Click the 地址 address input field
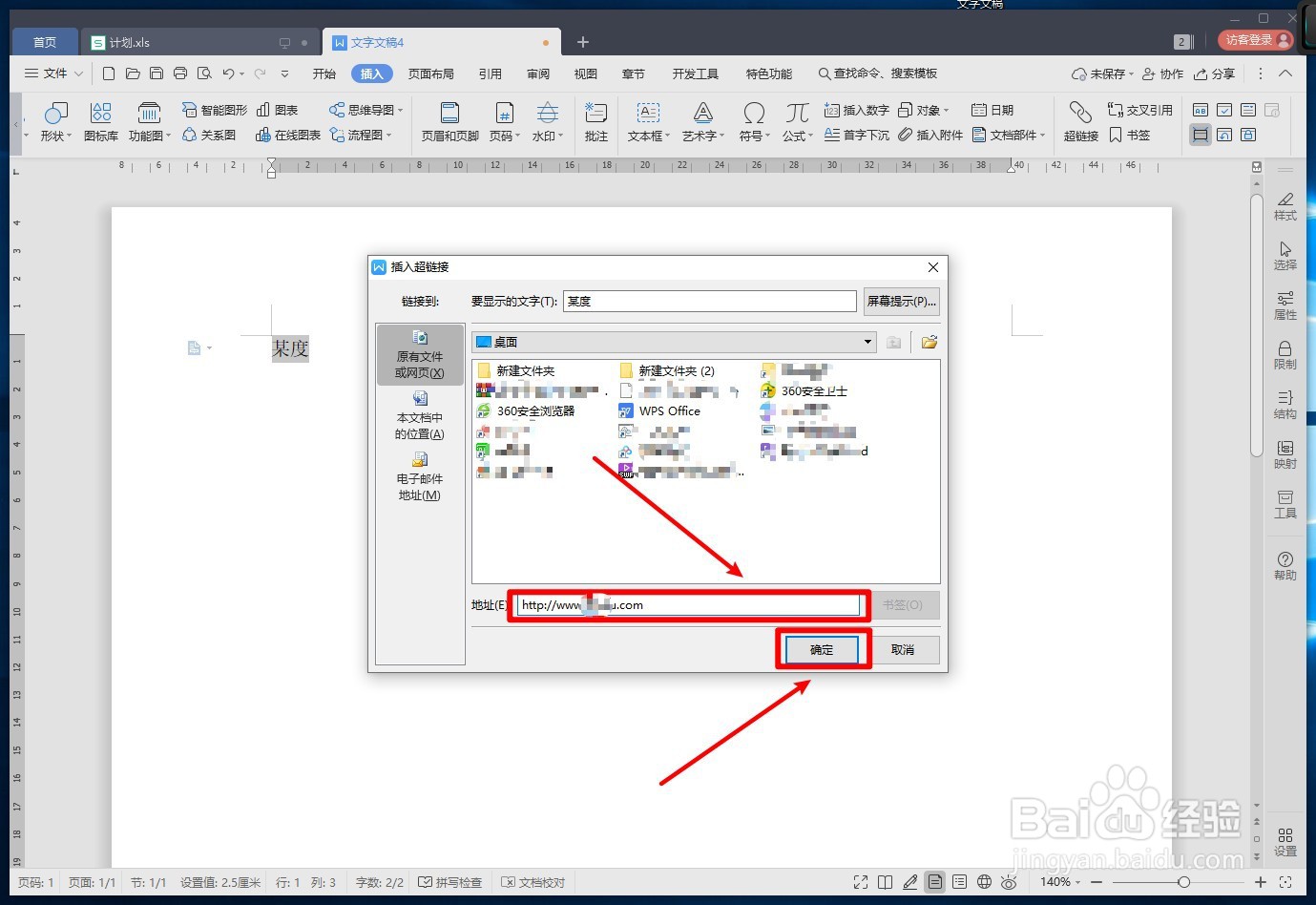Viewport: 1316px width, 905px height. [687, 605]
